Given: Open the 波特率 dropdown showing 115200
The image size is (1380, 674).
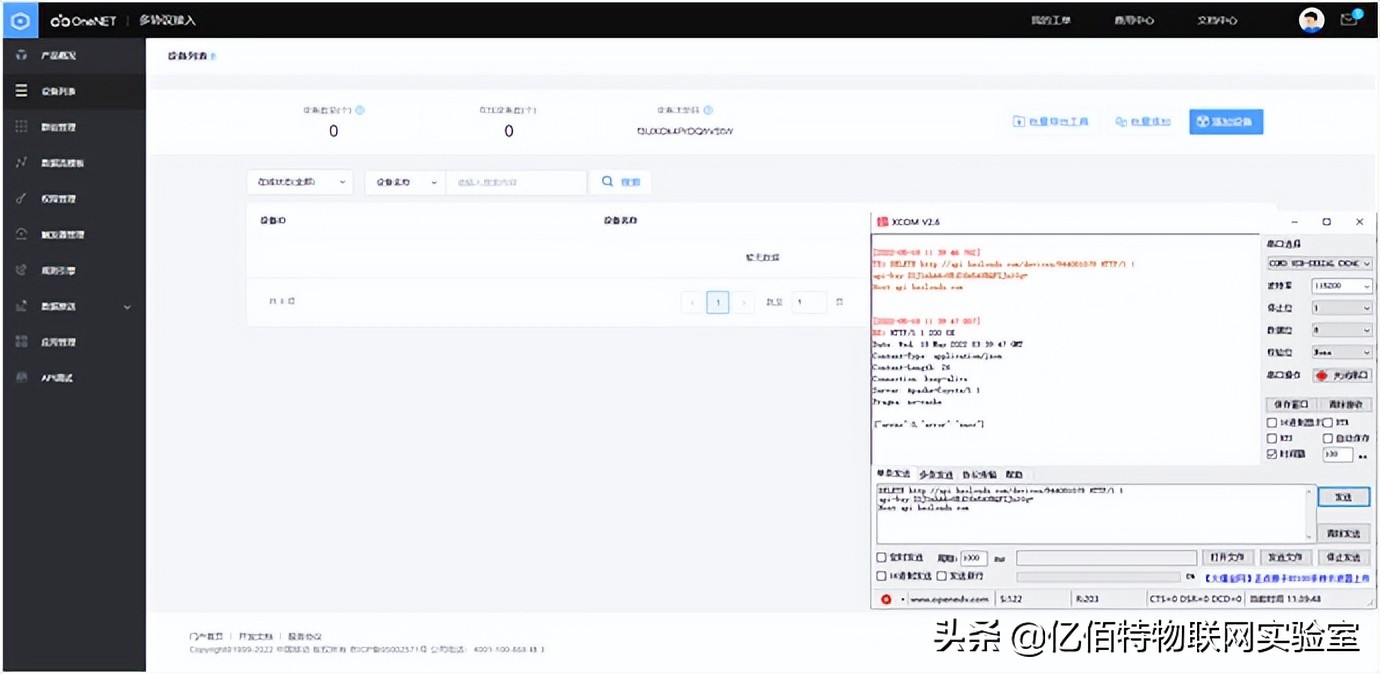Looking at the screenshot, I should (x=1342, y=285).
